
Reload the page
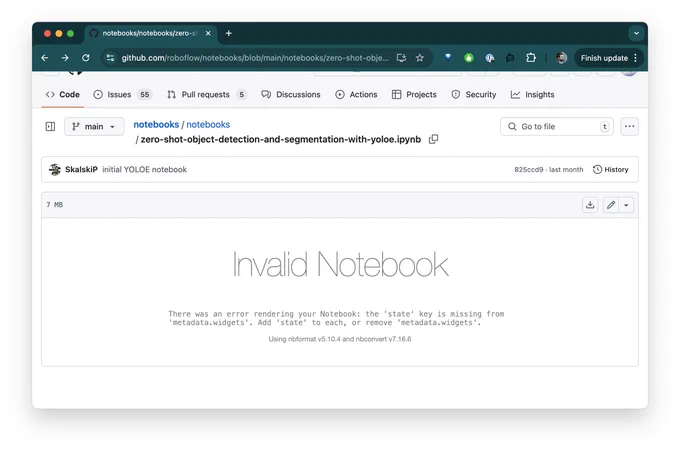point(86,58)
